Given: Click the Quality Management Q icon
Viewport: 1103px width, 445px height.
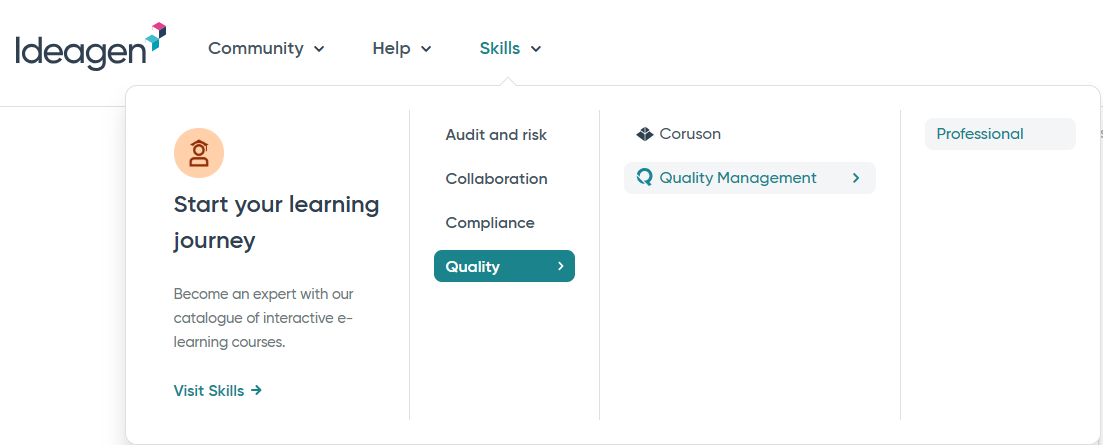Looking at the screenshot, I should click(644, 178).
